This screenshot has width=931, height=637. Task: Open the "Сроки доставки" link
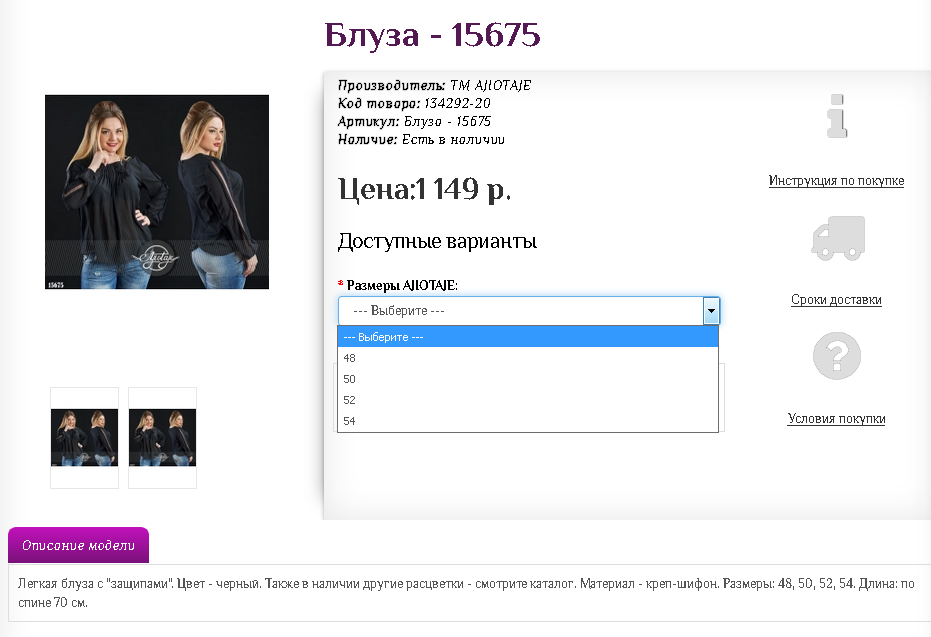pos(836,299)
